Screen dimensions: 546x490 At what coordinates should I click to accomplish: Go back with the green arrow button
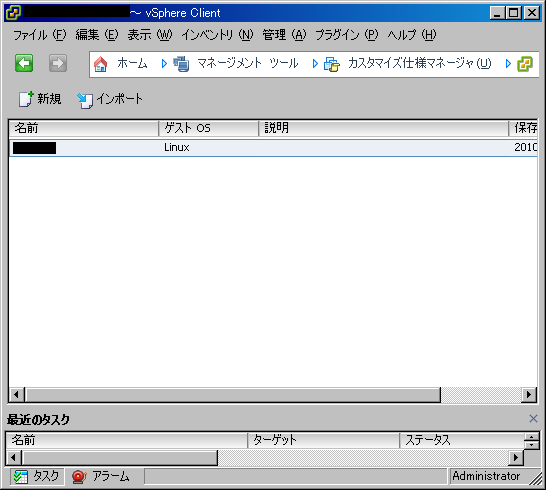coord(24,63)
